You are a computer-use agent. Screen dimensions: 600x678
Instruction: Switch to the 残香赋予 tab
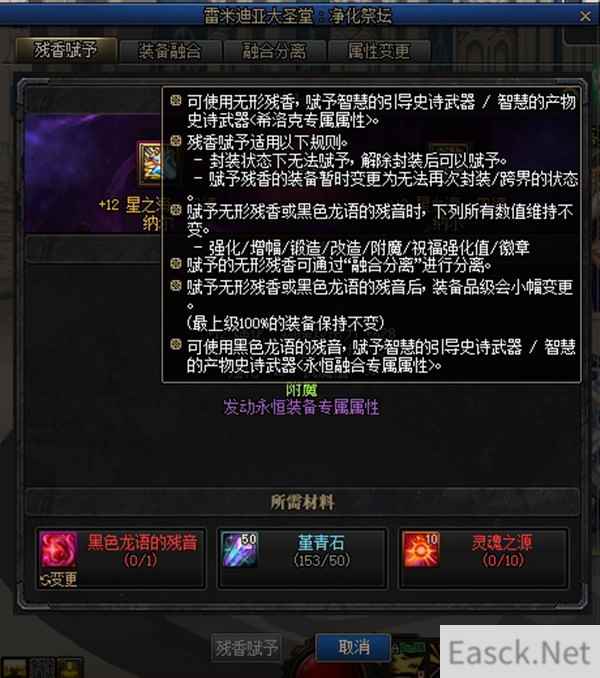[x=66, y=51]
